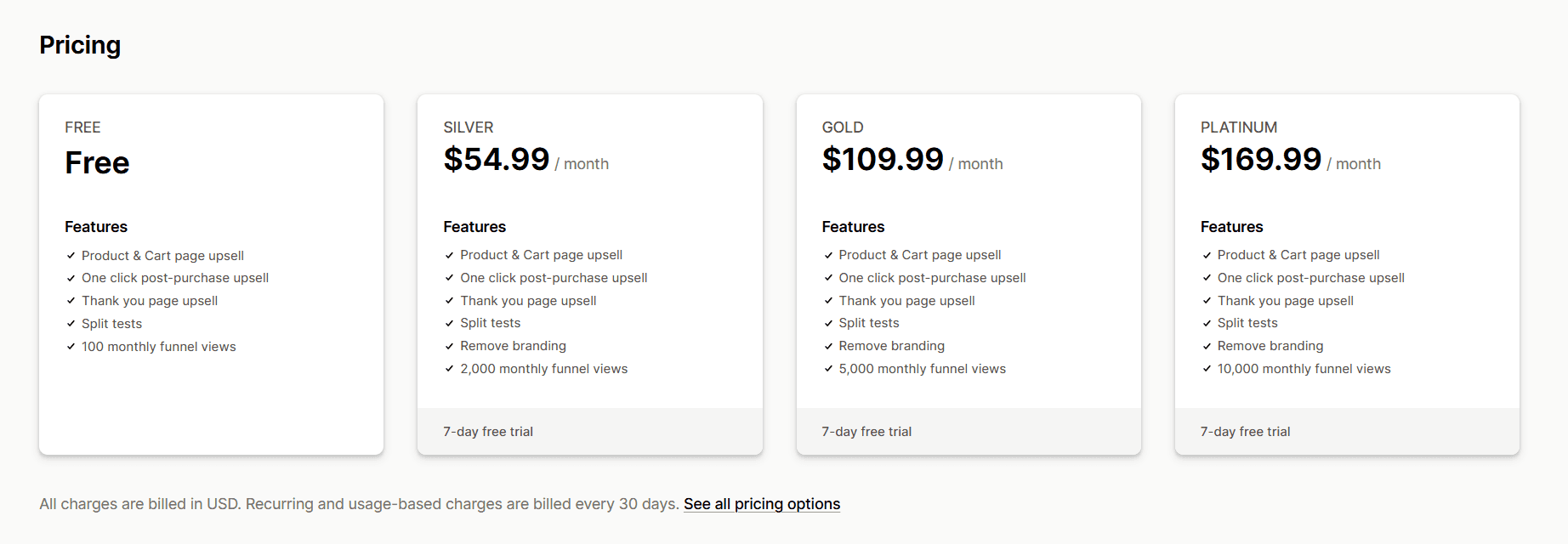Click the checkmark beside Thank you page upsell under Gold
1568x544 pixels.
(x=827, y=300)
